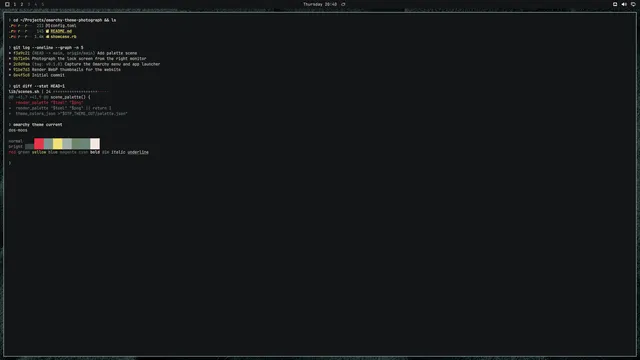Screen dimensions: 640x360
Task: Click the 'git log --oneline --graph' command line
Action: [48, 48]
